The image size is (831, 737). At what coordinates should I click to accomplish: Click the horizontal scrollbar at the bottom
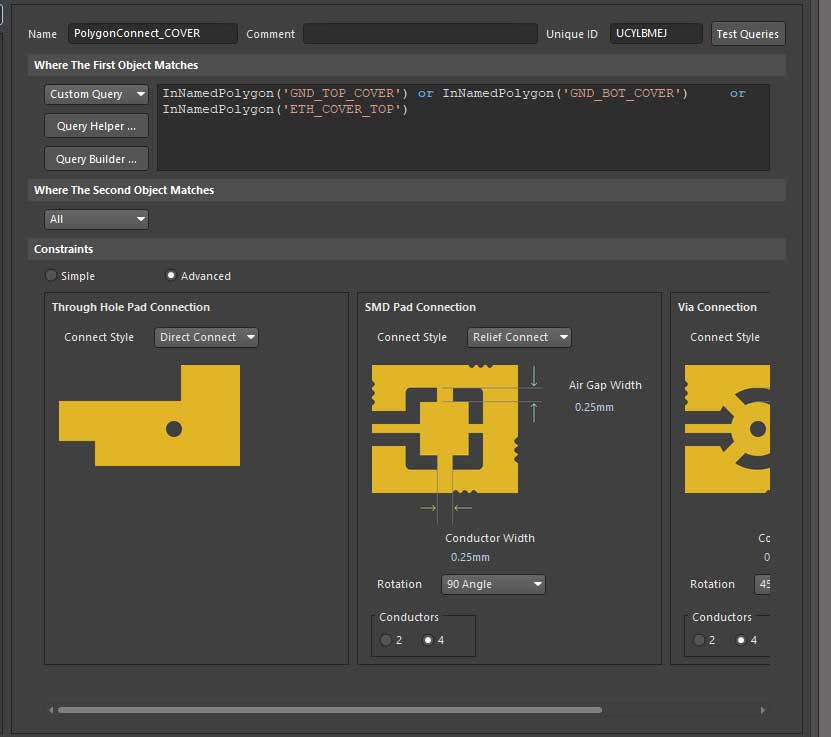pos(330,710)
